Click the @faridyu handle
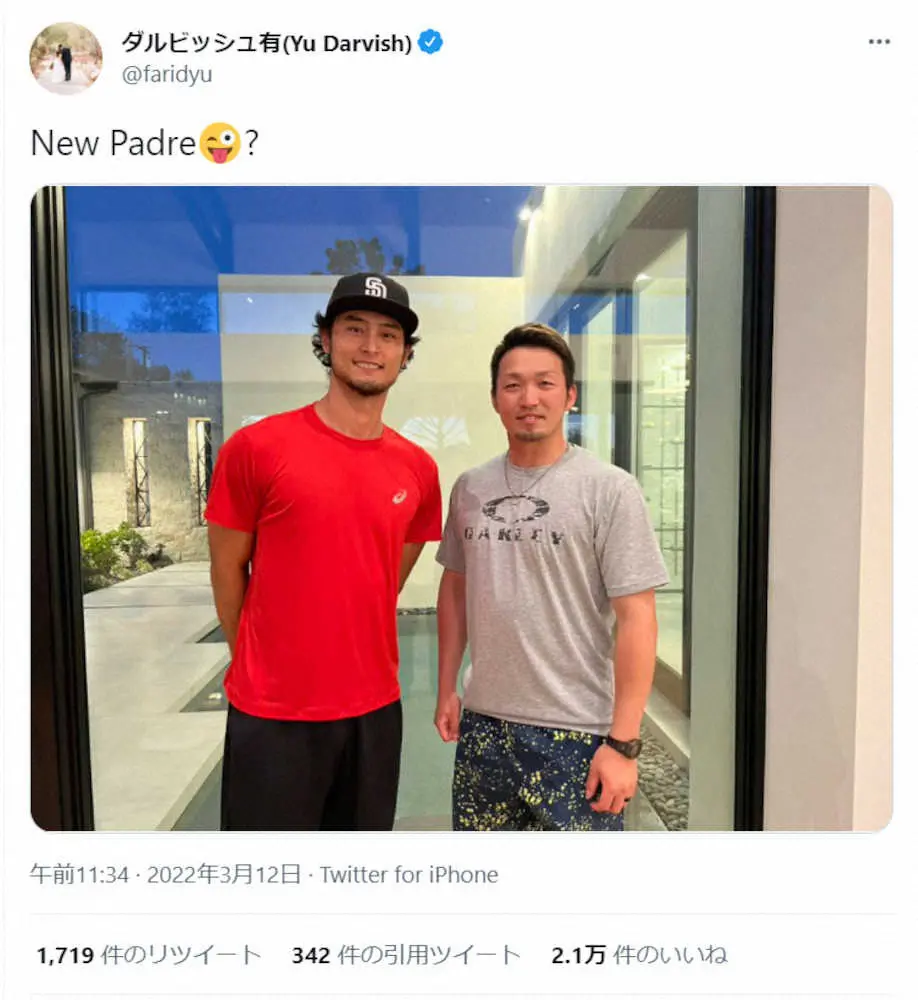This screenshot has height=1000, width=918. (x=166, y=75)
